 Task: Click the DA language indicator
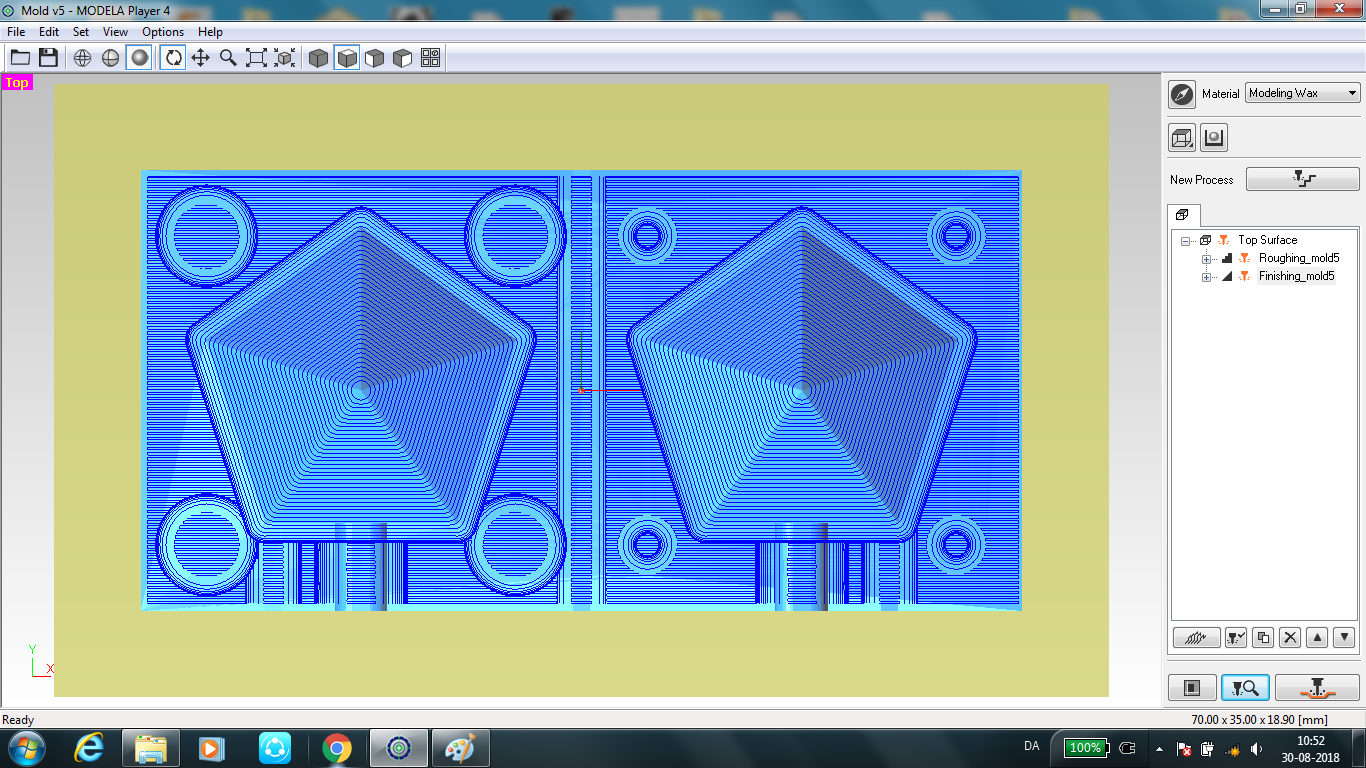click(1032, 747)
